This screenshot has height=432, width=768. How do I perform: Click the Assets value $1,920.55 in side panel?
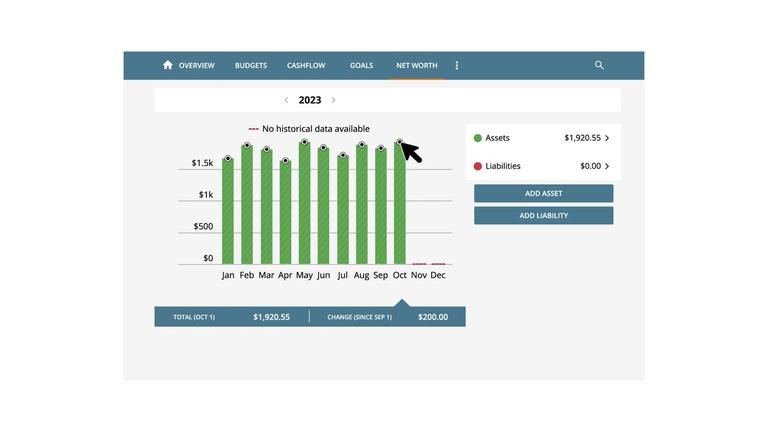click(582, 138)
